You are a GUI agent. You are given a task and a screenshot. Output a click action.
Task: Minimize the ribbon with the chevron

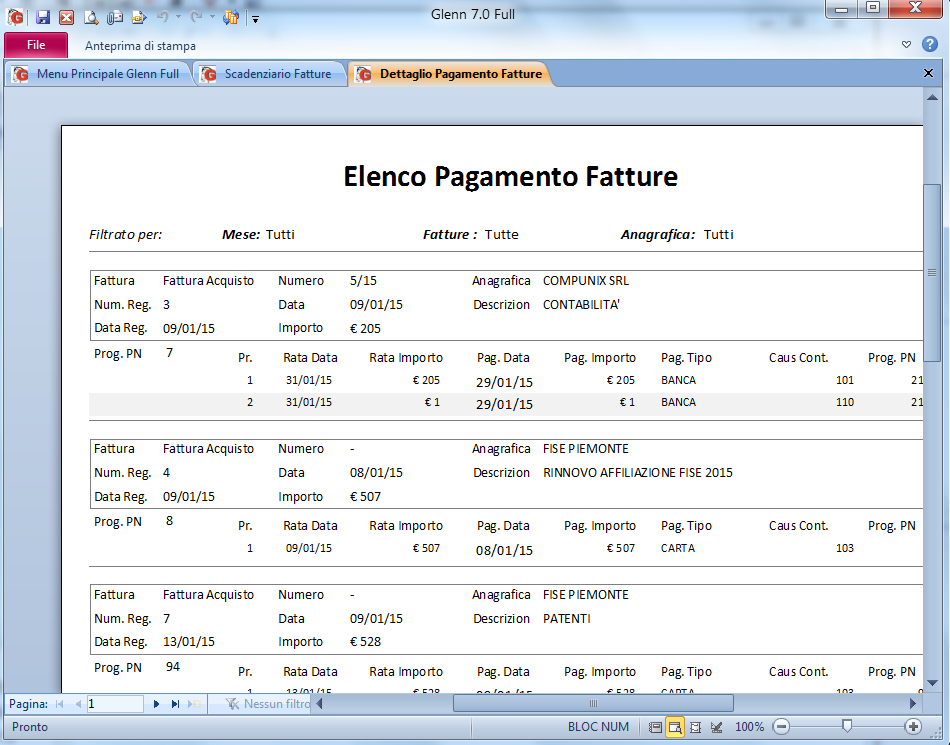pos(906,45)
